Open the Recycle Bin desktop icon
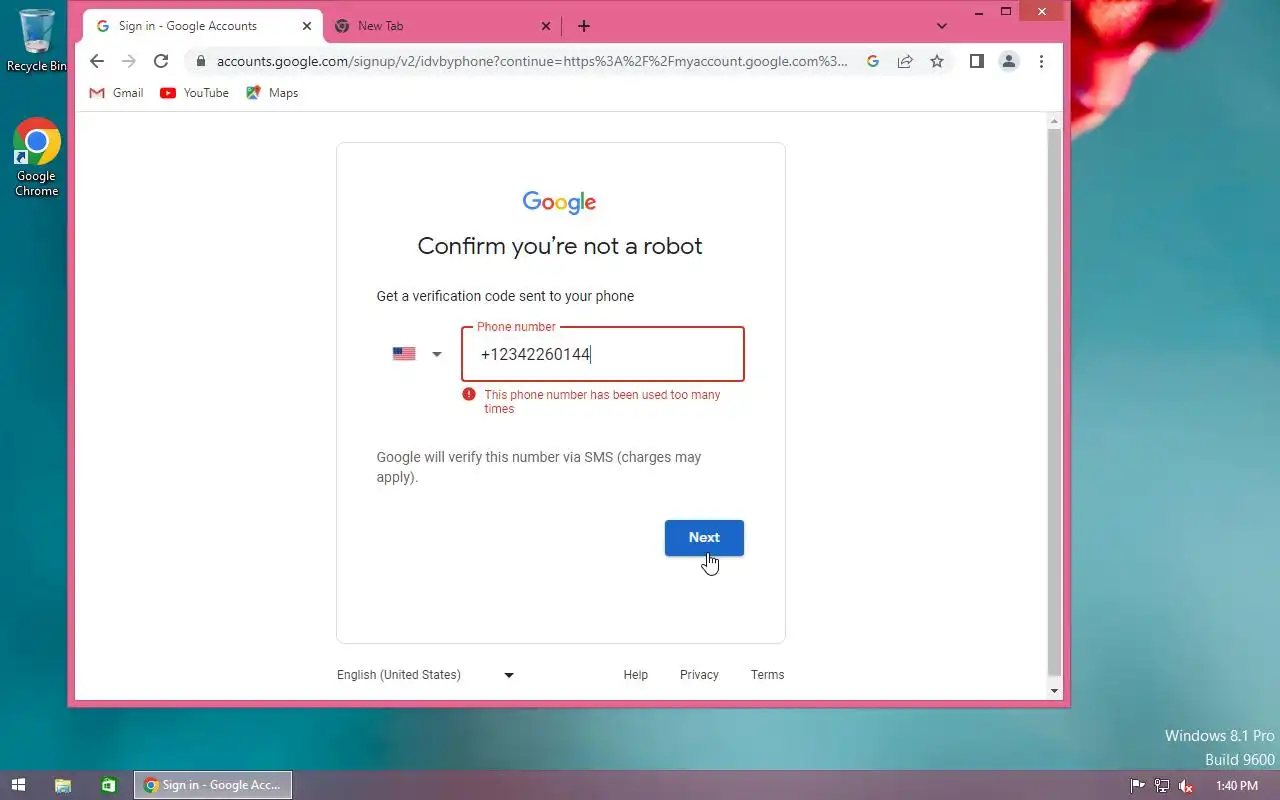The image size is (1280, 800). [37, 40]
